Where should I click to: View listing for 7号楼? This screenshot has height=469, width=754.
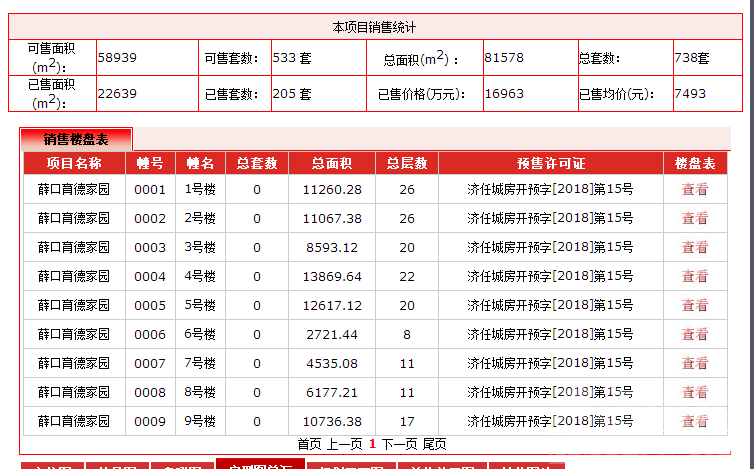click(x=695, y=363)
